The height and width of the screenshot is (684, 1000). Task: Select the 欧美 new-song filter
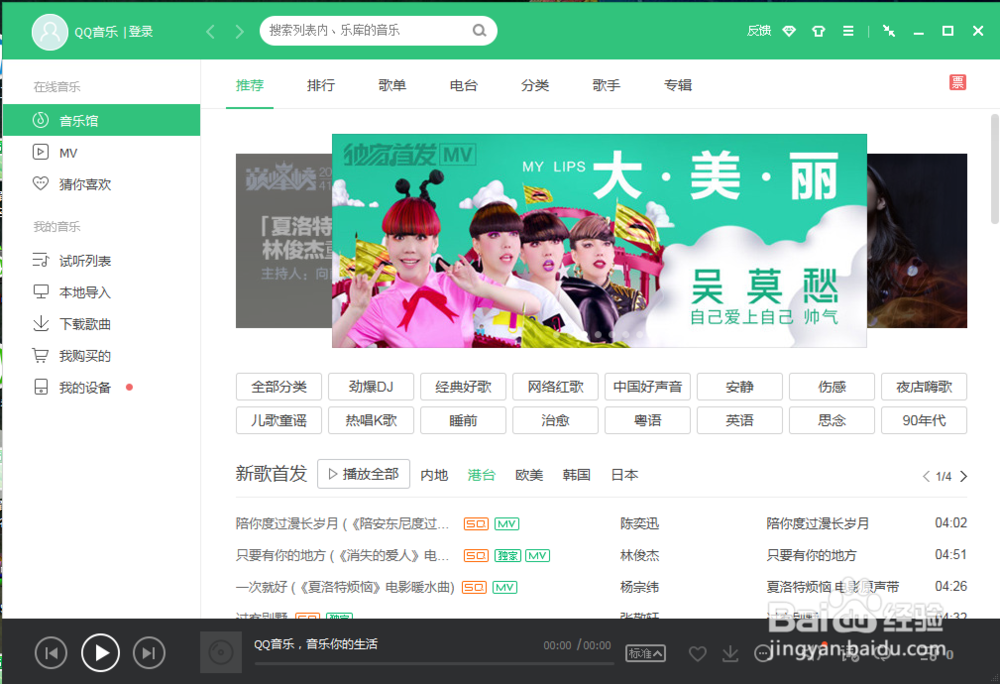tap(529, 475)
